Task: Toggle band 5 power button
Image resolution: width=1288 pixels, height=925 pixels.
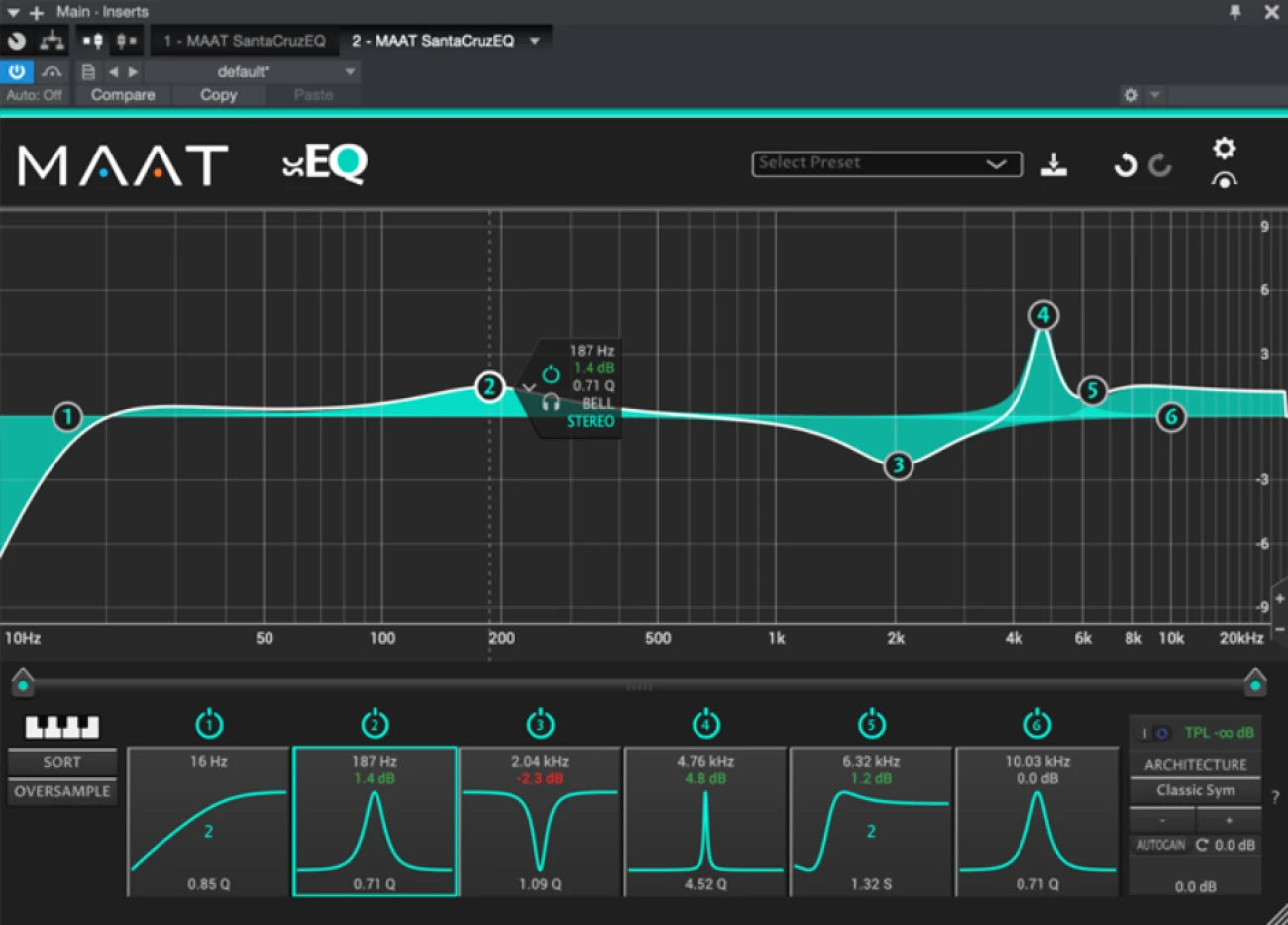Action: (871, 724)
